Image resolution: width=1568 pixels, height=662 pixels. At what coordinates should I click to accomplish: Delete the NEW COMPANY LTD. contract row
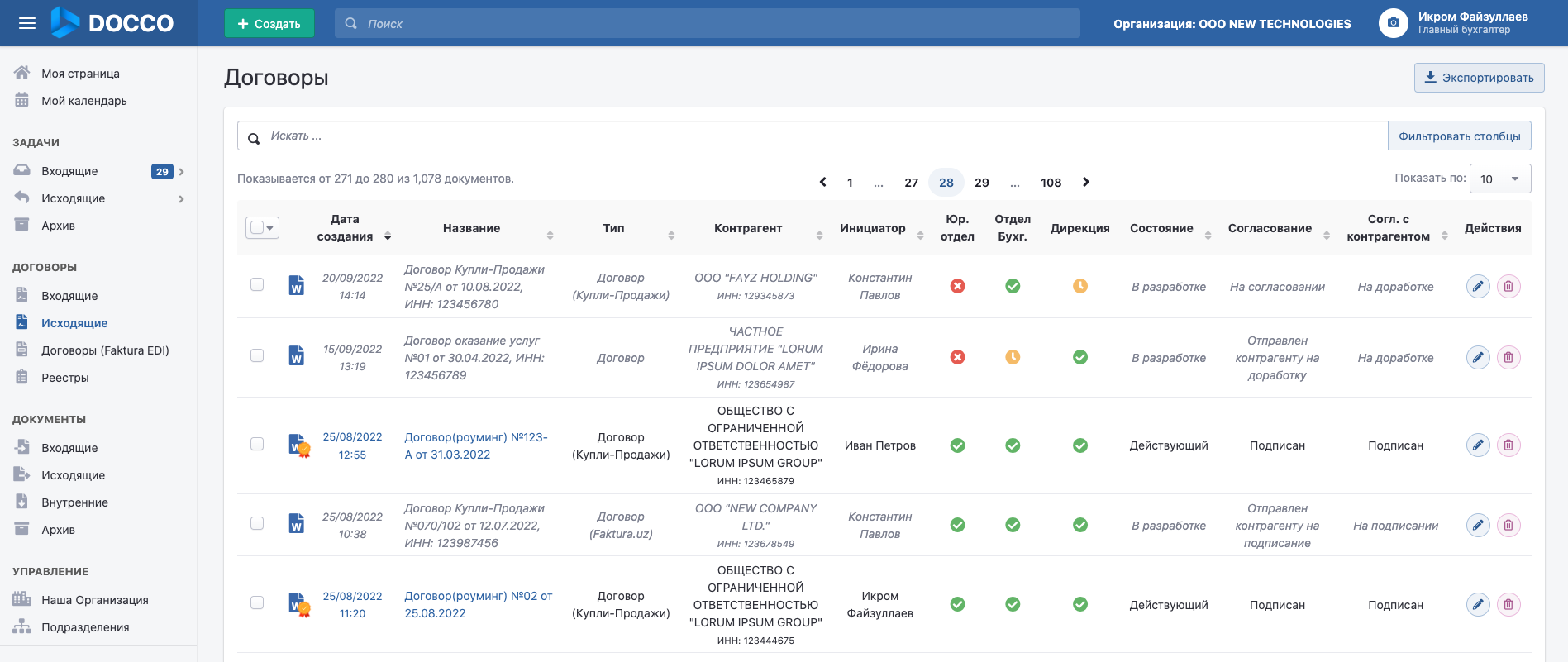1508,525
